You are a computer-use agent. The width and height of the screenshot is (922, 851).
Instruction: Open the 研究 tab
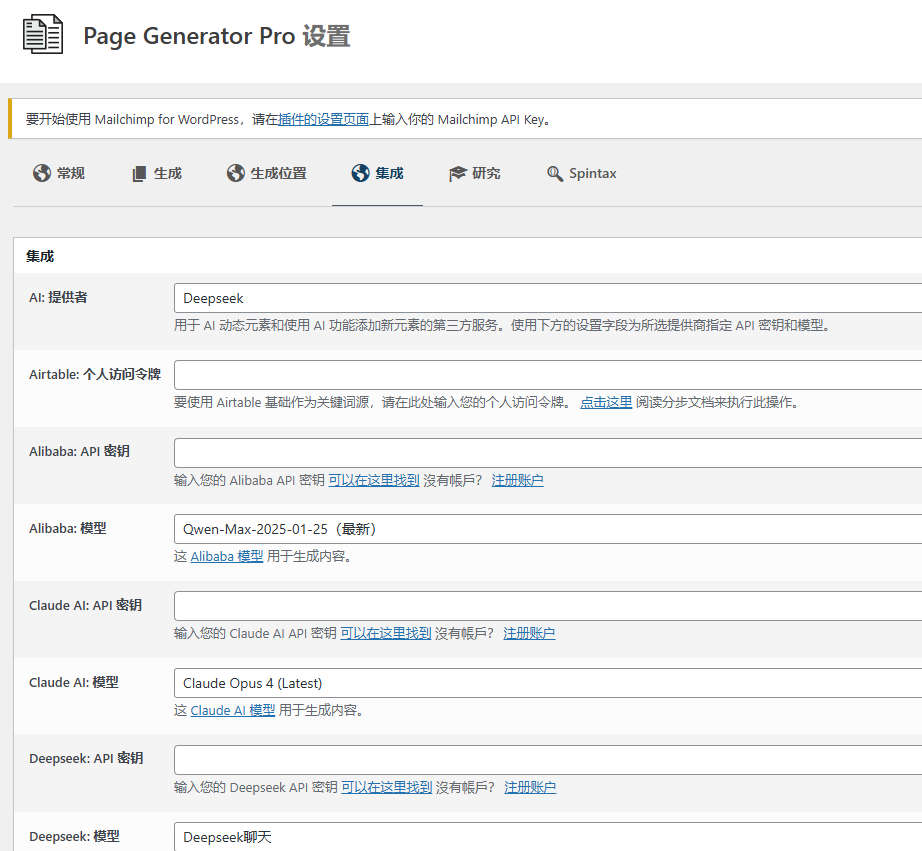(x=475, y=173)
